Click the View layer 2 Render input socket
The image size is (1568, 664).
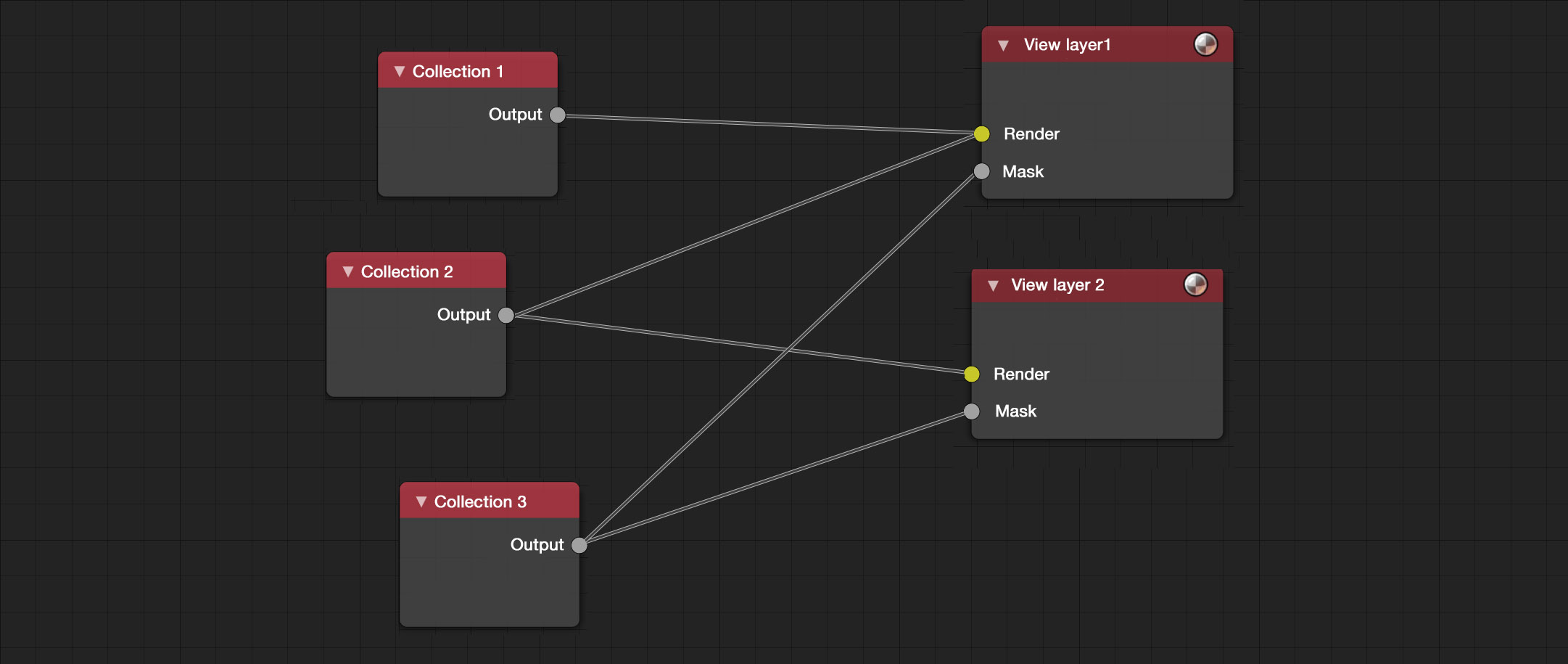972,374
